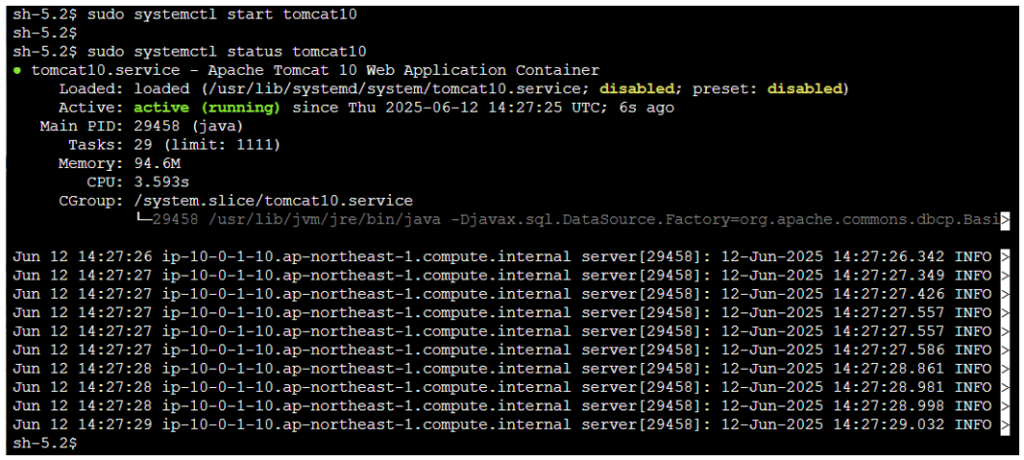Click the truncation marker on the 14:27:28.998 log line
This screenshot has width=1024, height=460.
[x=1005, y=406]
